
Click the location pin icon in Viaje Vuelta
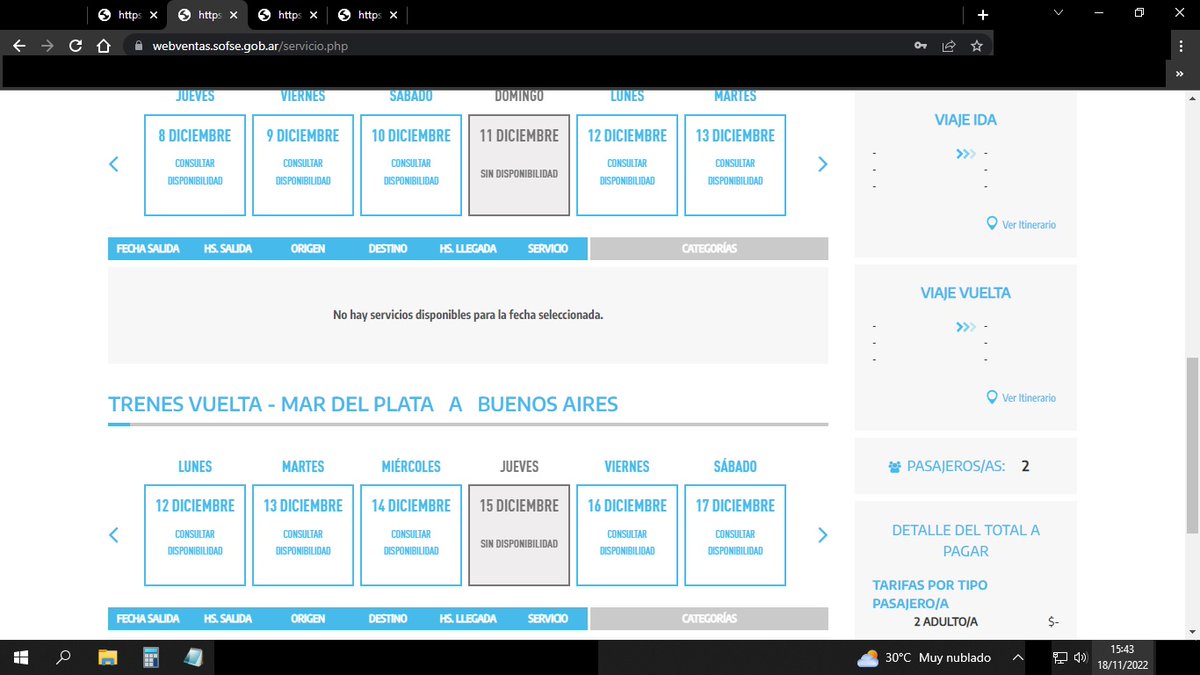point(992,397)
